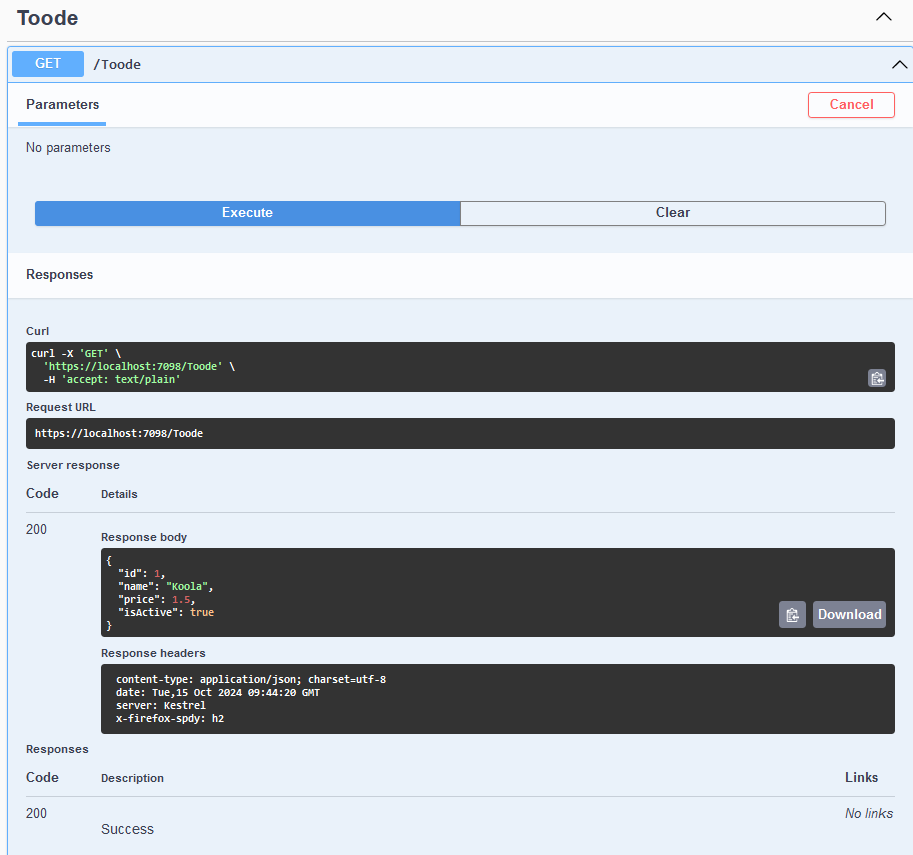Click the date header Tue,15 Oct 2024 line
The image size is (913, 855).
coord(218,693)
